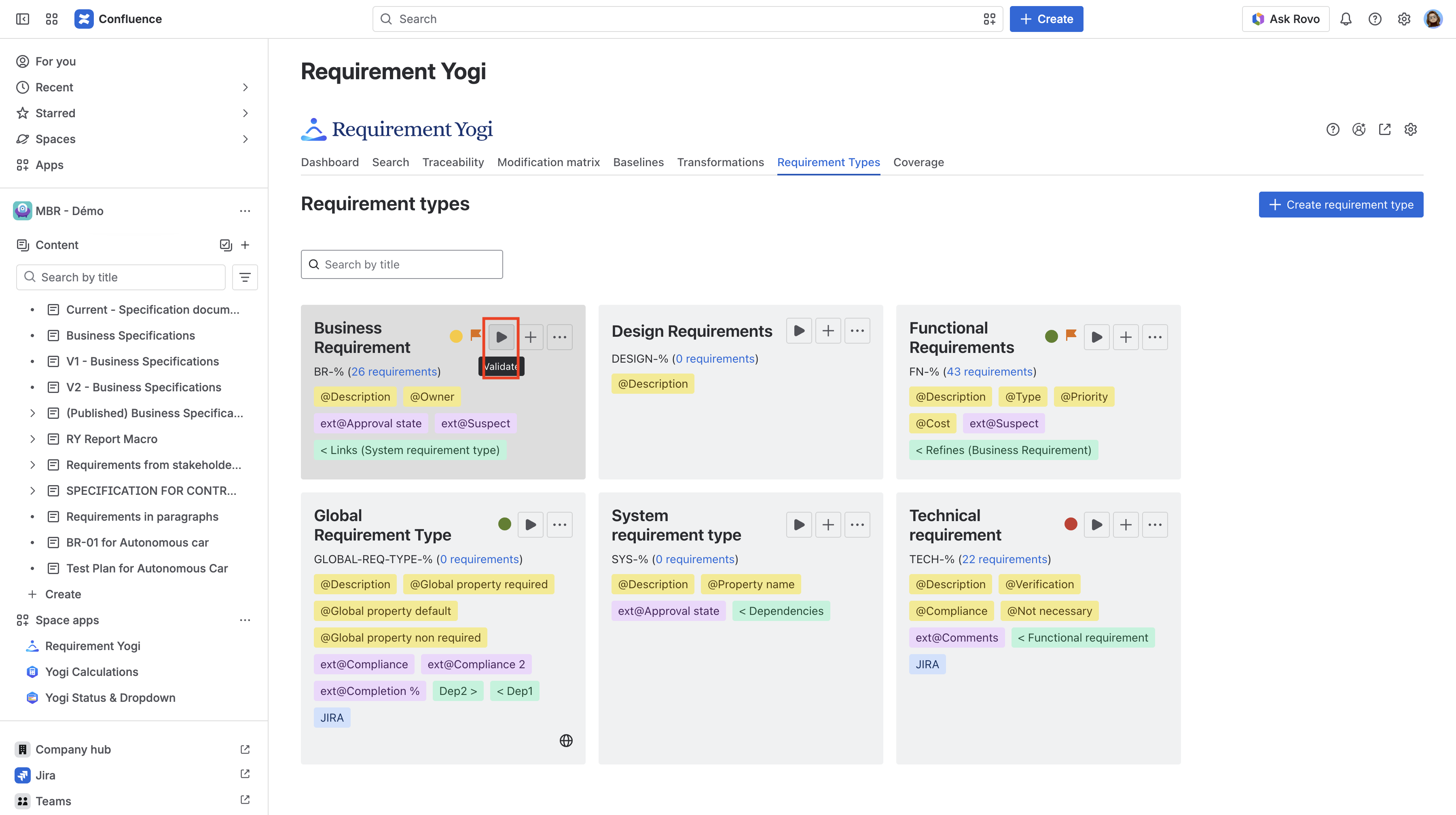The height and width of the screenshot is (815, 1456).
Task: Open more options for Technical requirement
Action: 1155,525
